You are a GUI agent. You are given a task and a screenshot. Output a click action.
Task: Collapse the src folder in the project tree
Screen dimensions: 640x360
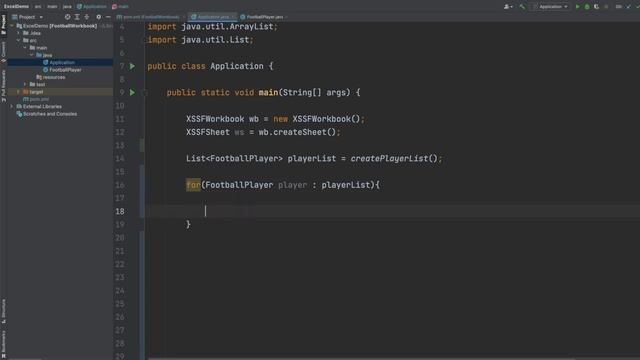[18, 40]
